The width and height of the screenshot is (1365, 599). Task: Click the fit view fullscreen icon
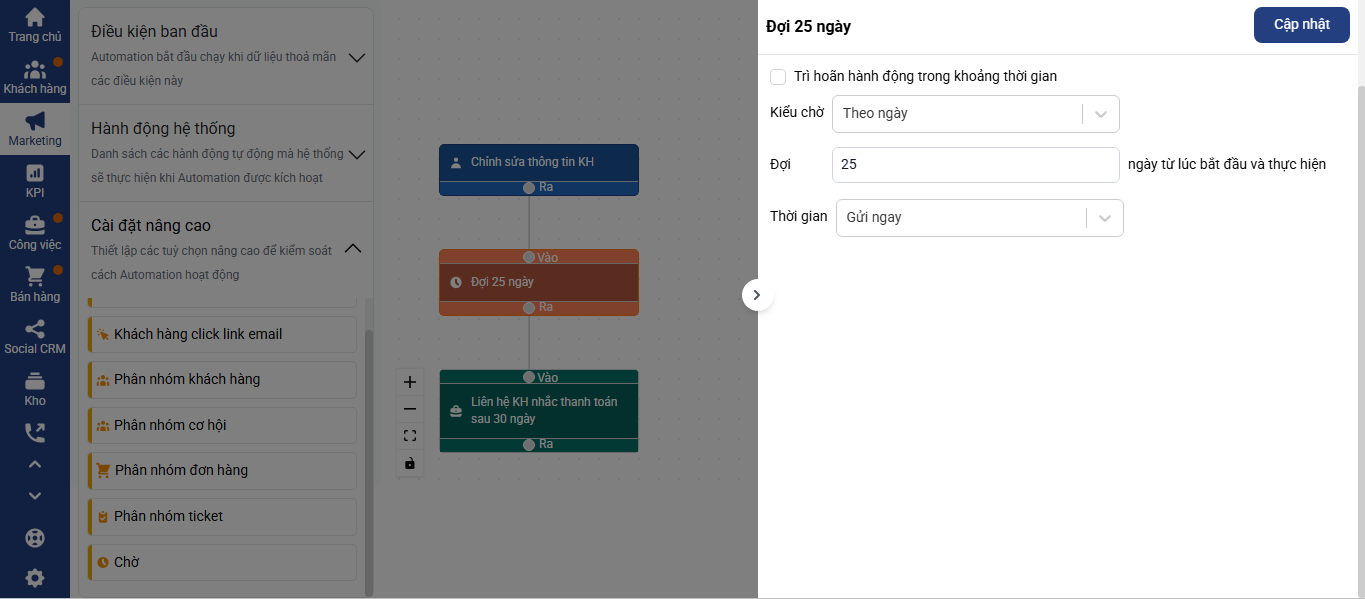pos(409,436)
